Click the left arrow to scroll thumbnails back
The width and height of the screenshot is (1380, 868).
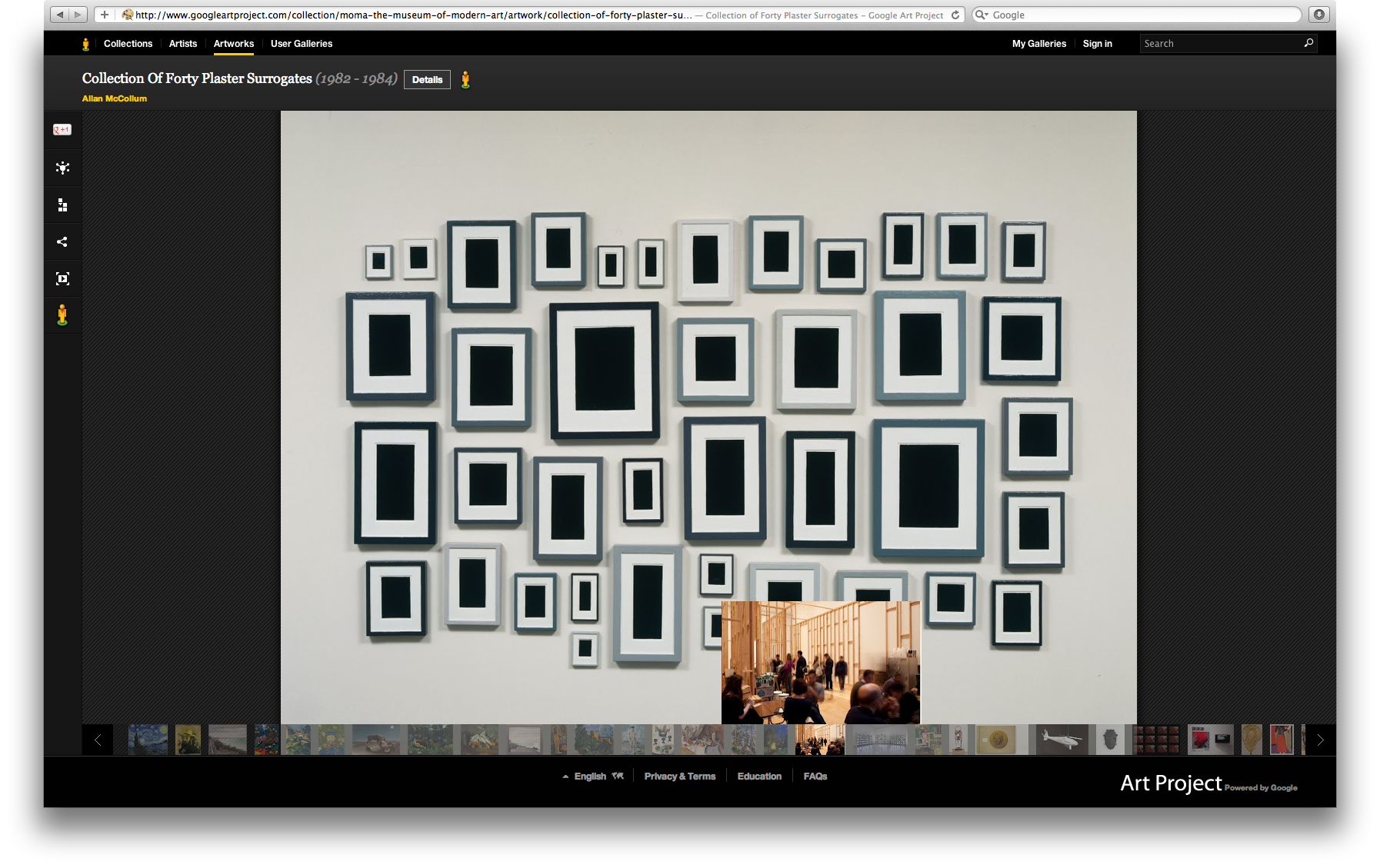[x=98, y=740]
